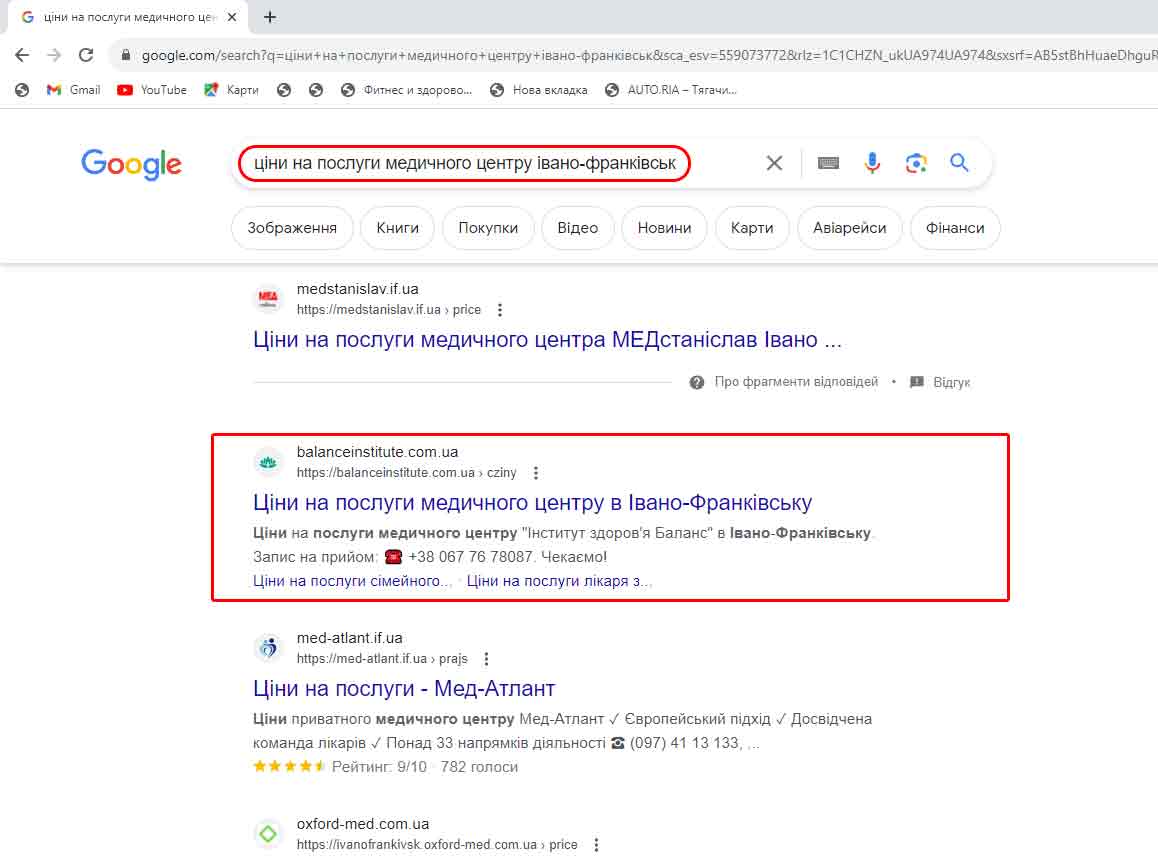Close the Google search tab
This screenshot has height=856, width=1158.
pyautogui.click(x=232, y=17)
